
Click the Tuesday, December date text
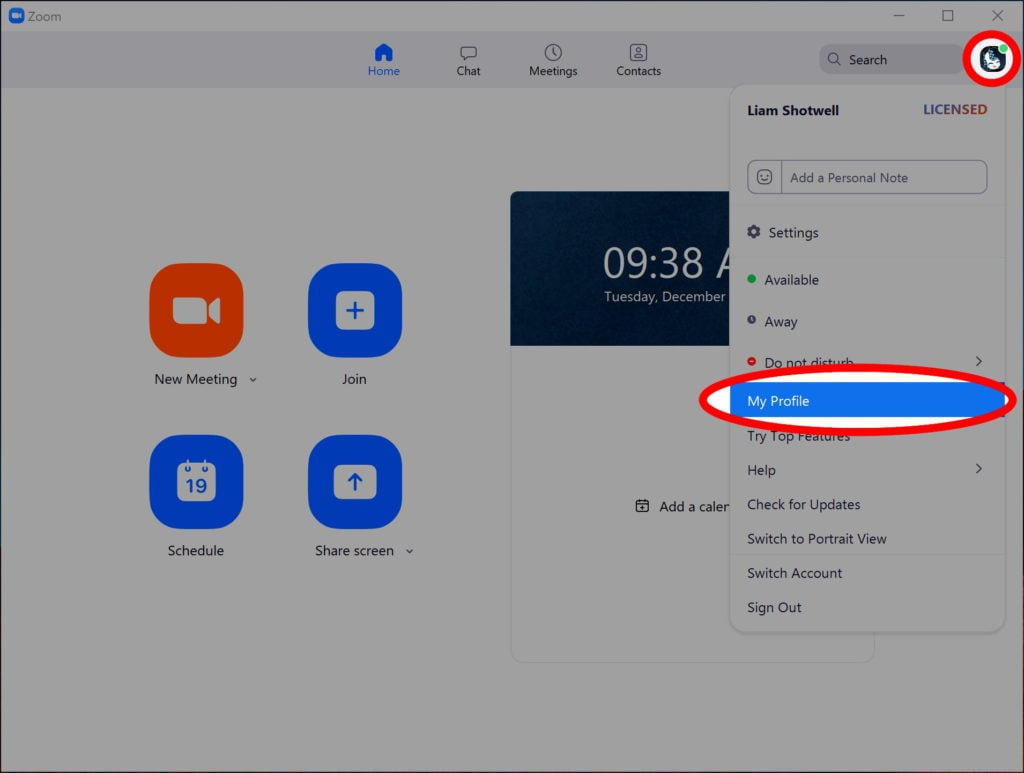pyautogui.click(x=664, y=296)
